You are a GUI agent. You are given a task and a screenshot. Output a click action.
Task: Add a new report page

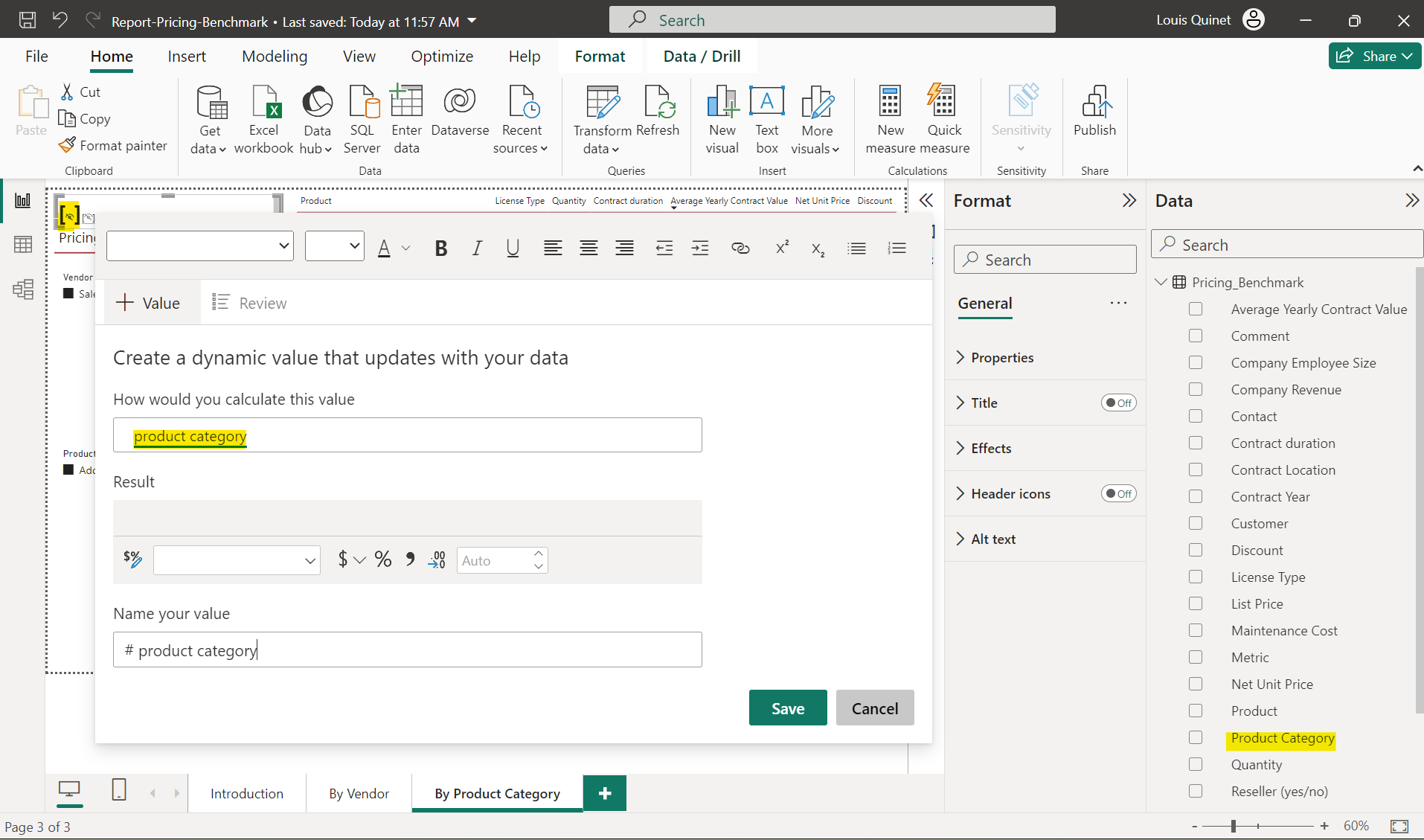pos(605,794)
